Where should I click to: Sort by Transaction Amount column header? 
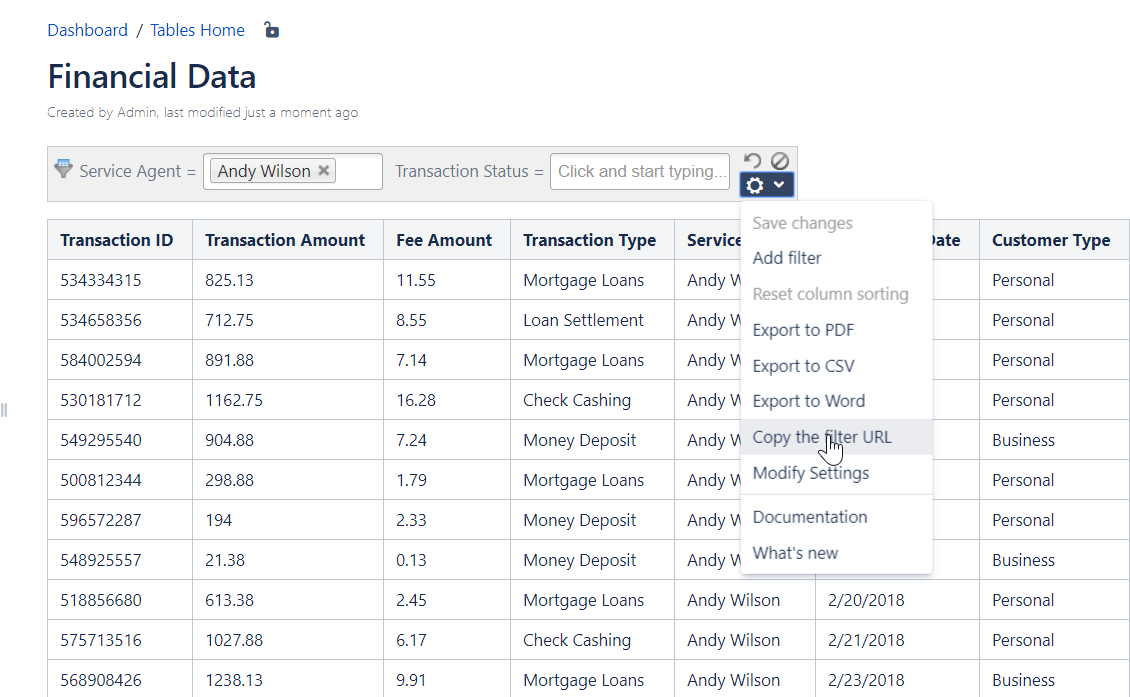(285, 240)
